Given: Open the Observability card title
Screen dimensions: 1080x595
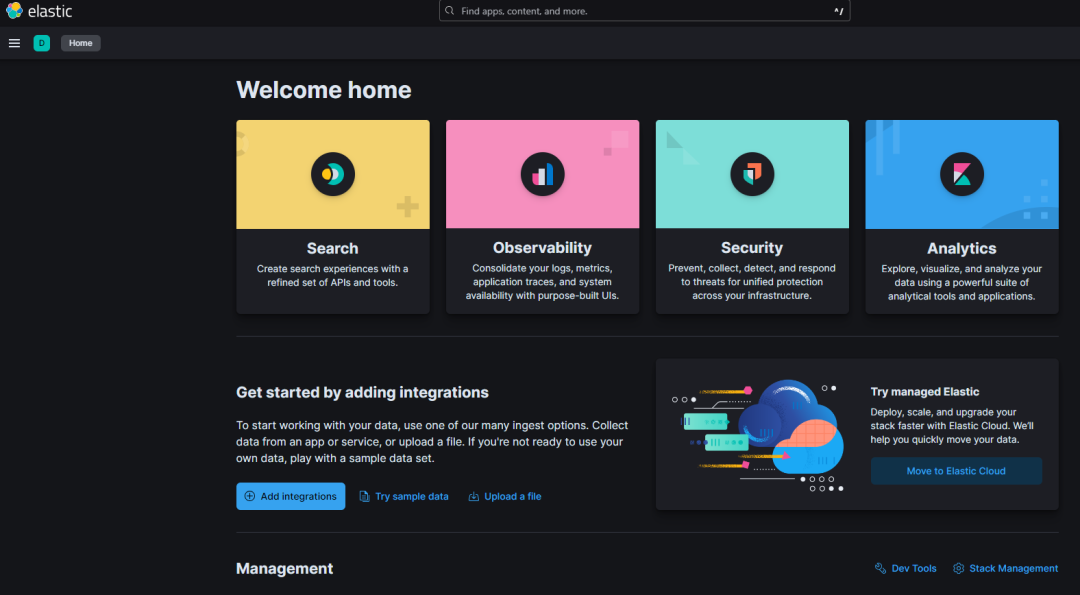Looking at the screenshot, I should (542, 248).
